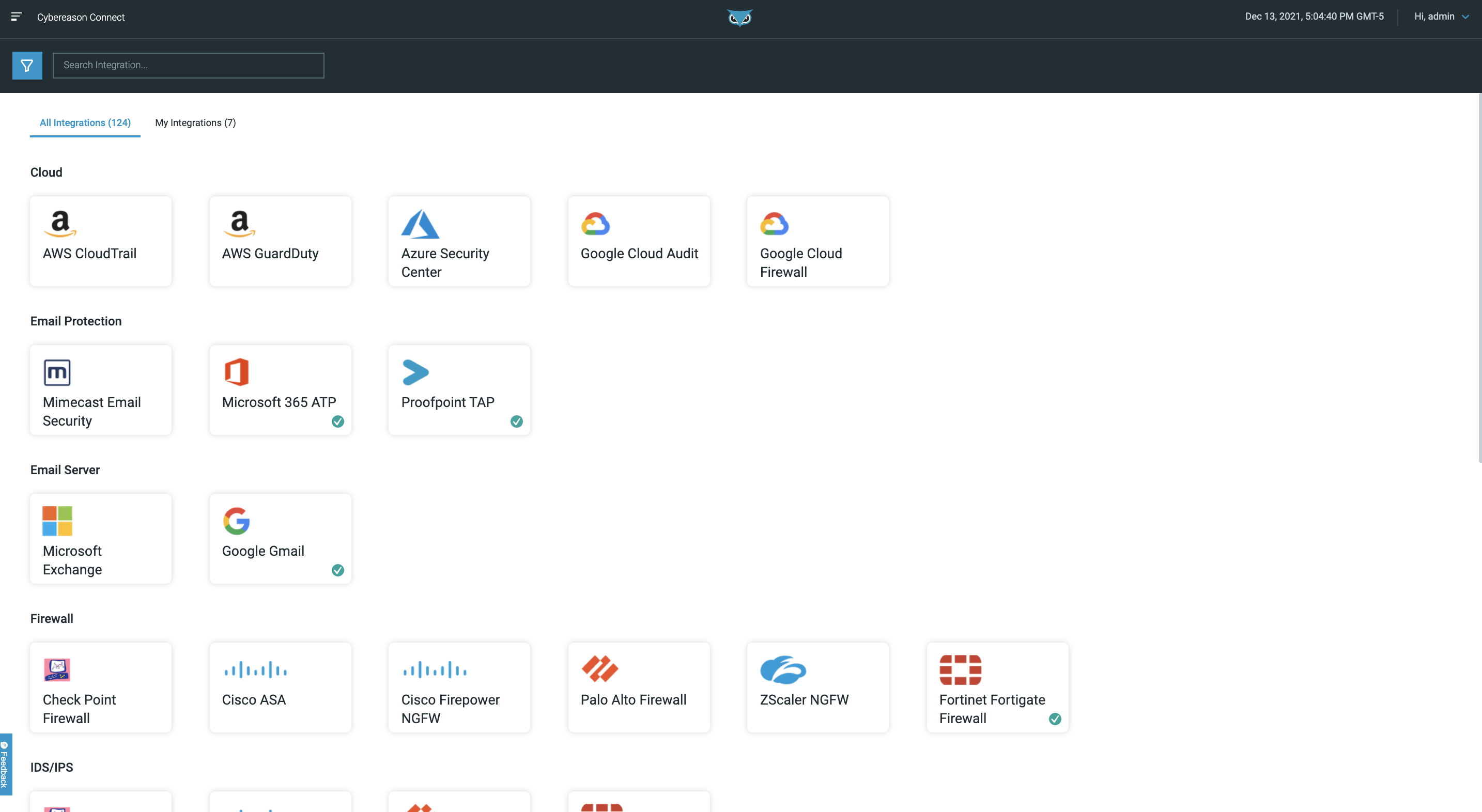
Task: Click Fortinet Fortigate enabled checkmark
Action: tap(1055, 719)
